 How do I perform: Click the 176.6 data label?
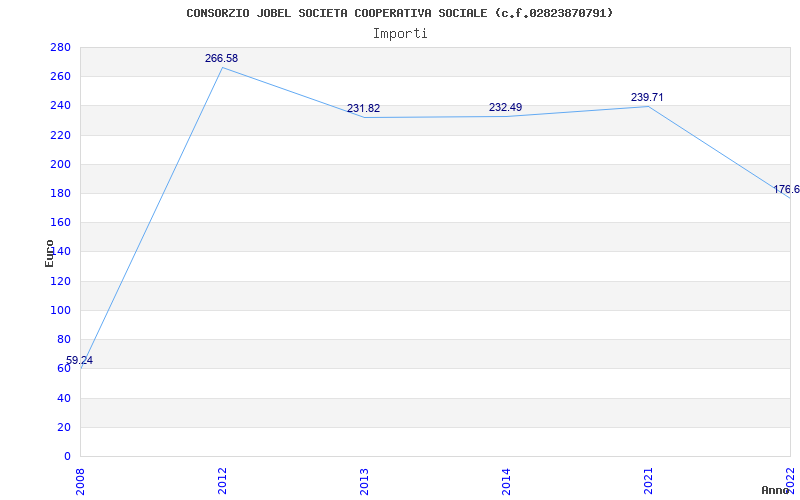(786, 189)
